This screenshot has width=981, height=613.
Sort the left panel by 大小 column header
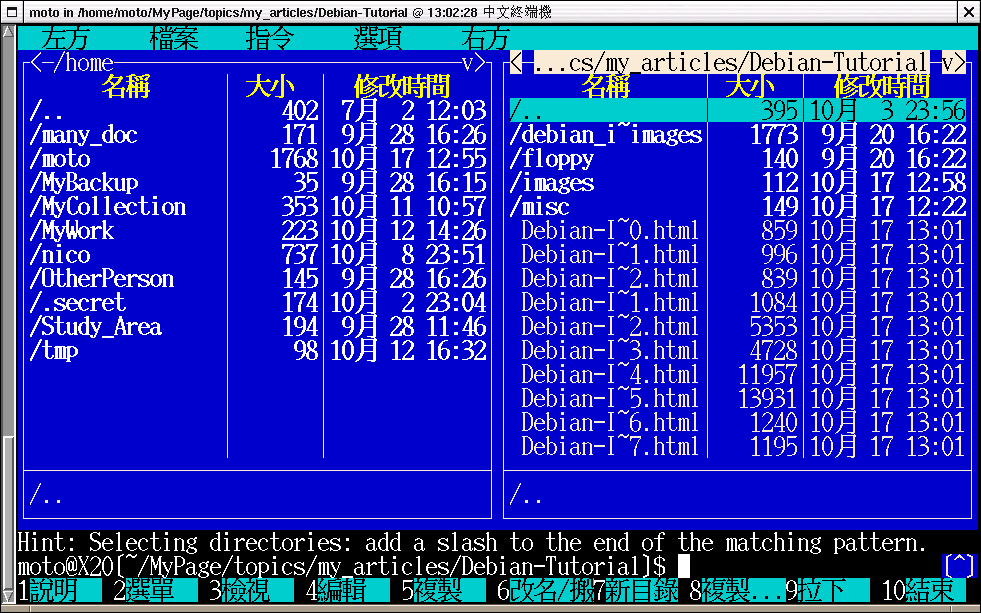[270, 86]
